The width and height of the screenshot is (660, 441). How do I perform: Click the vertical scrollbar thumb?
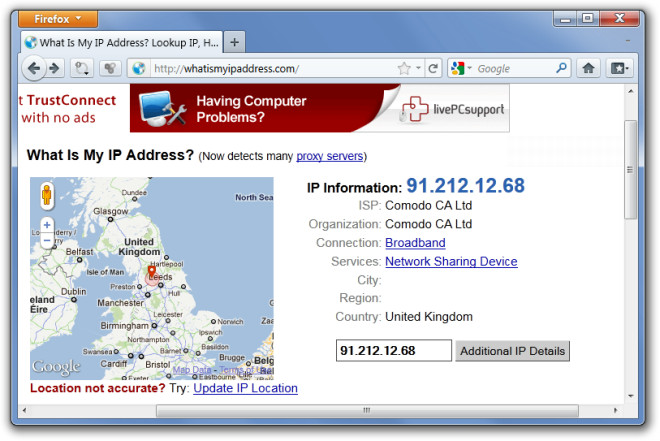click(630, 169)
